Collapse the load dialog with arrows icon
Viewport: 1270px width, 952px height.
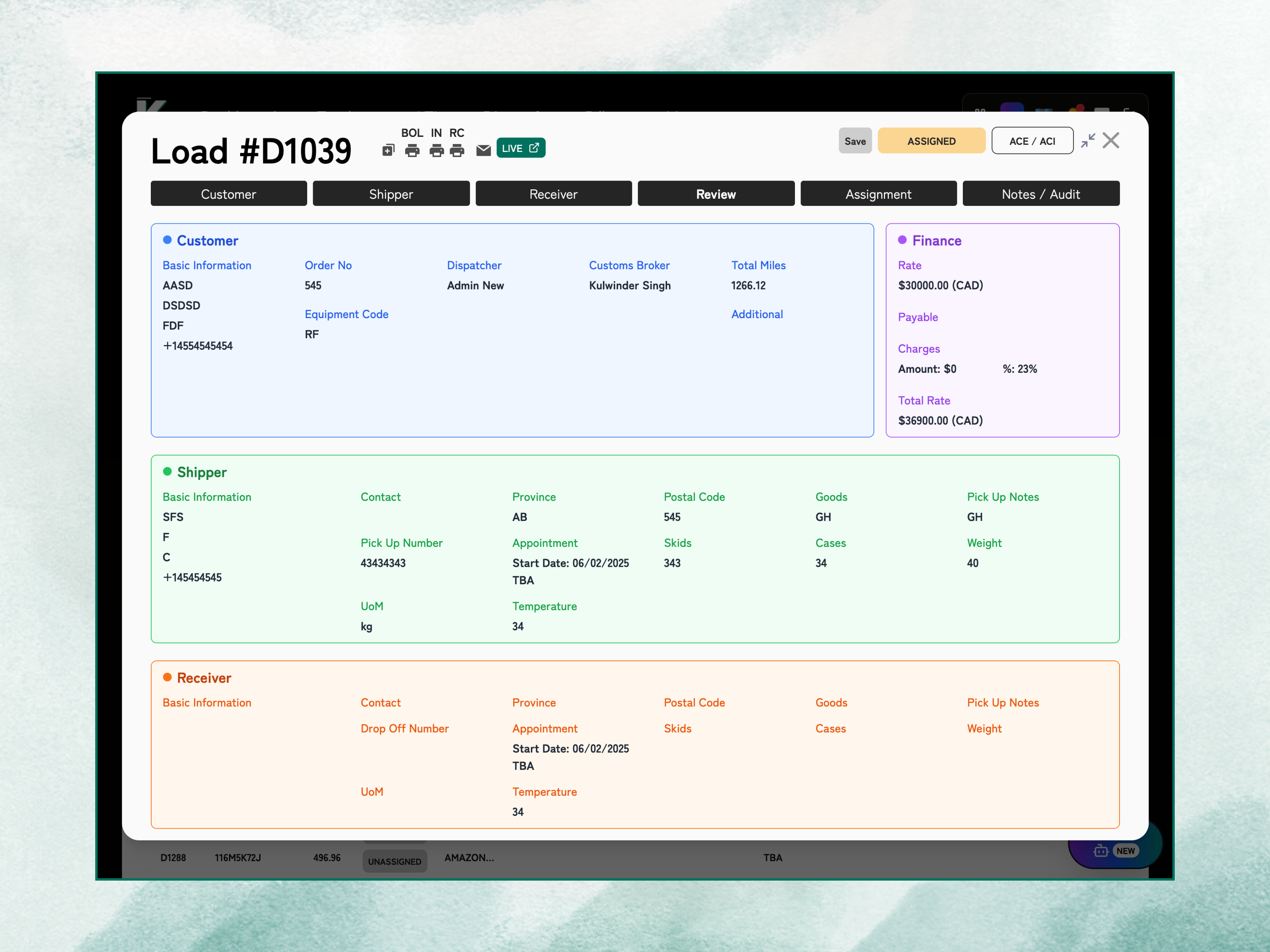coord(1087,140)
